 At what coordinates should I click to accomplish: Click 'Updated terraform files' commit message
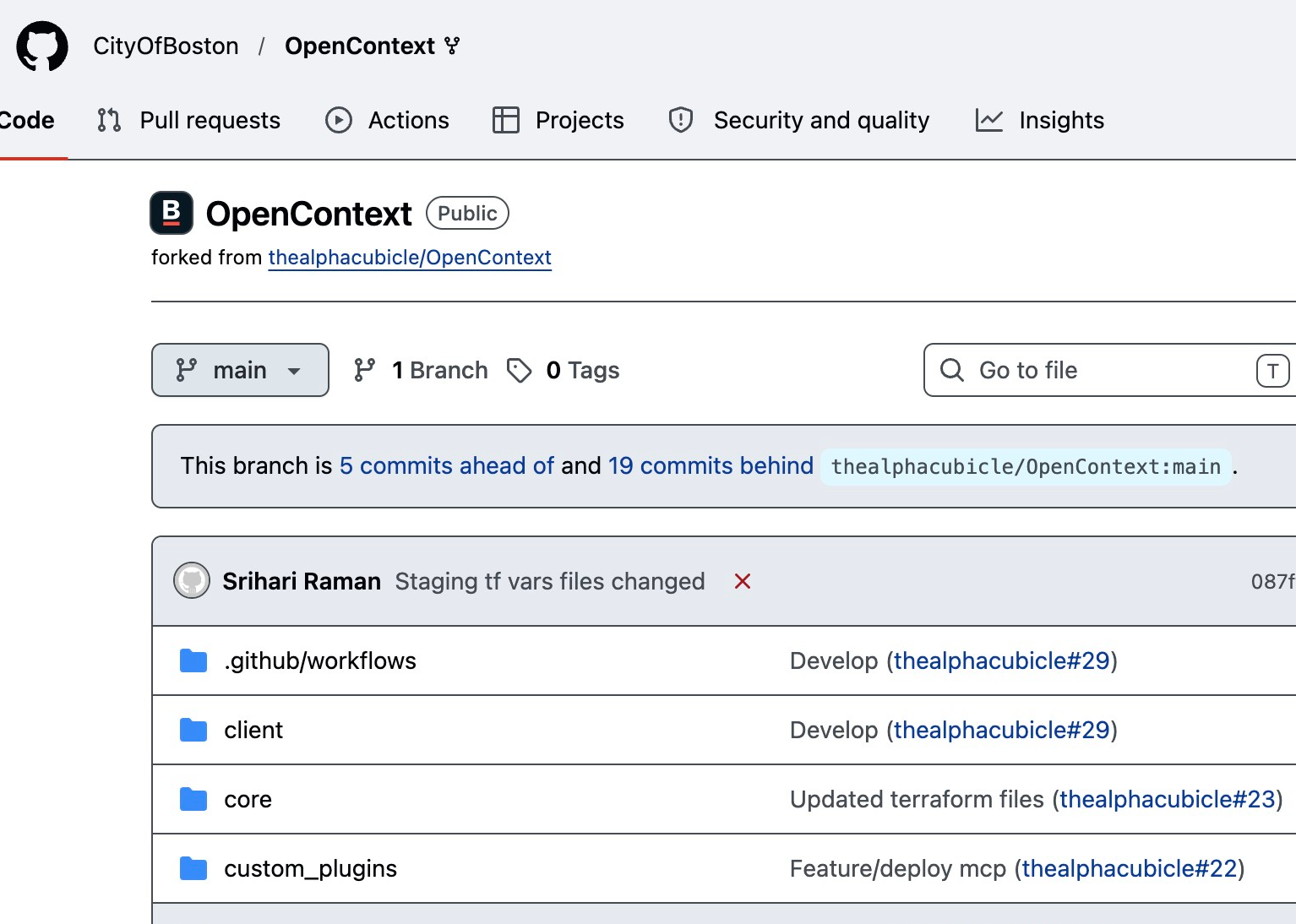click(917, 799)
